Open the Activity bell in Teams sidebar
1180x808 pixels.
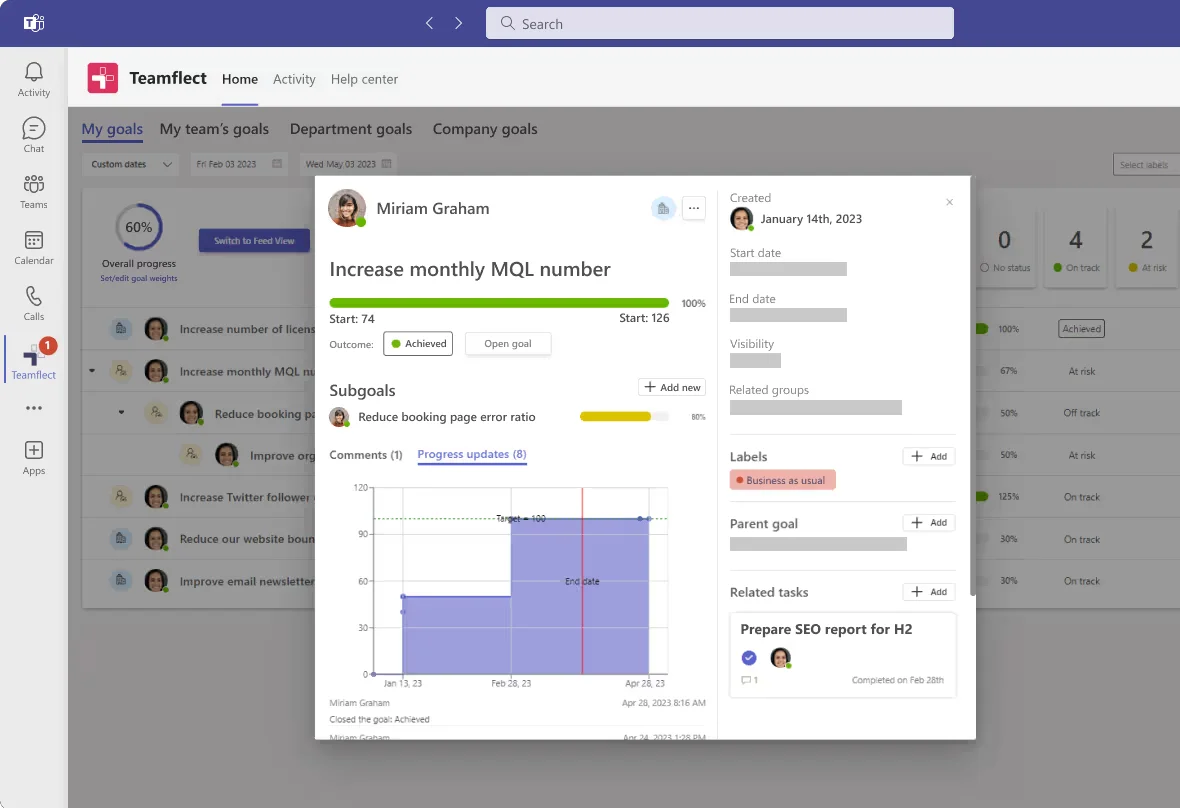tap(34, 80)
